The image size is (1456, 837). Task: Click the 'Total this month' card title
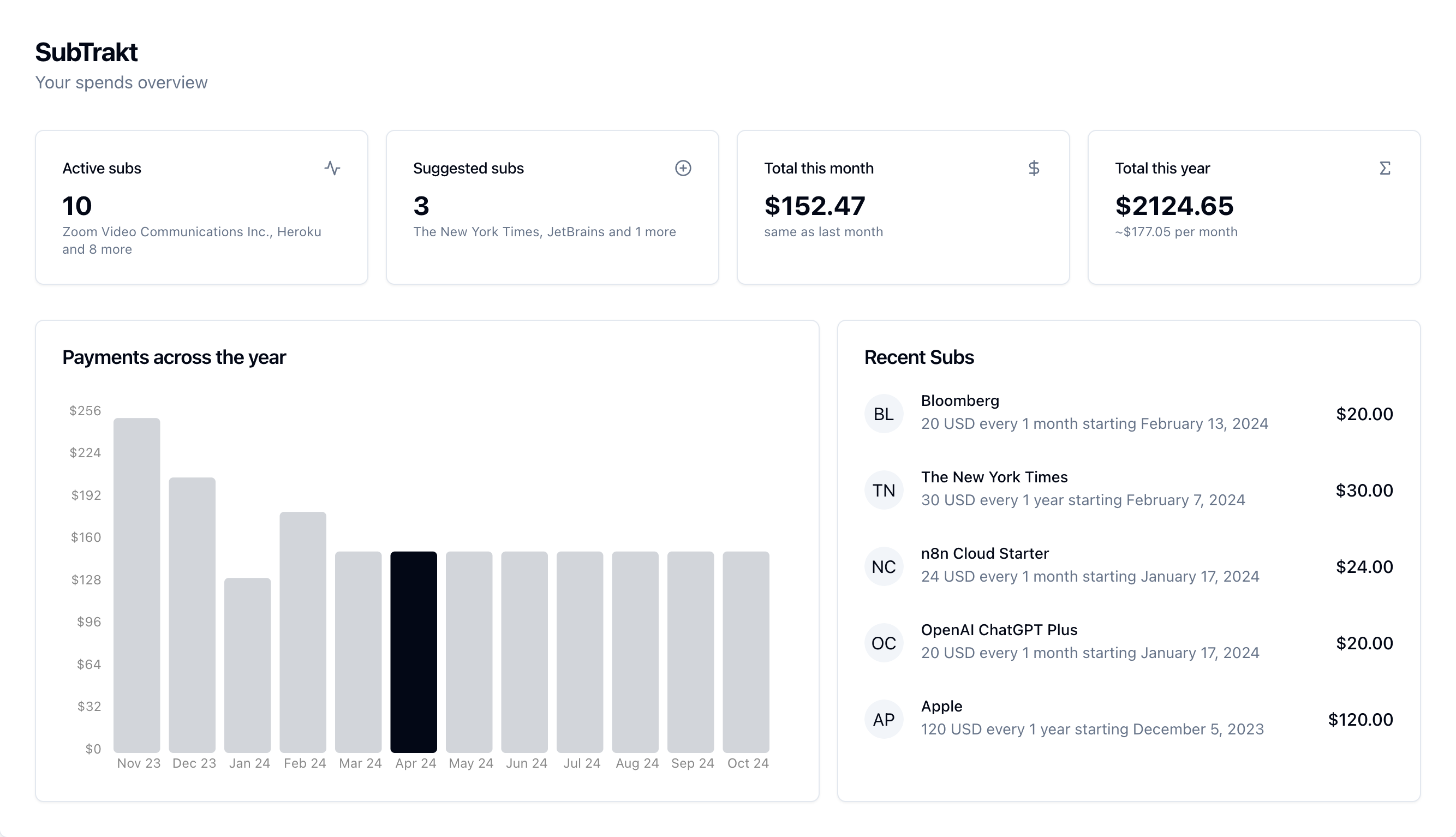819,169
